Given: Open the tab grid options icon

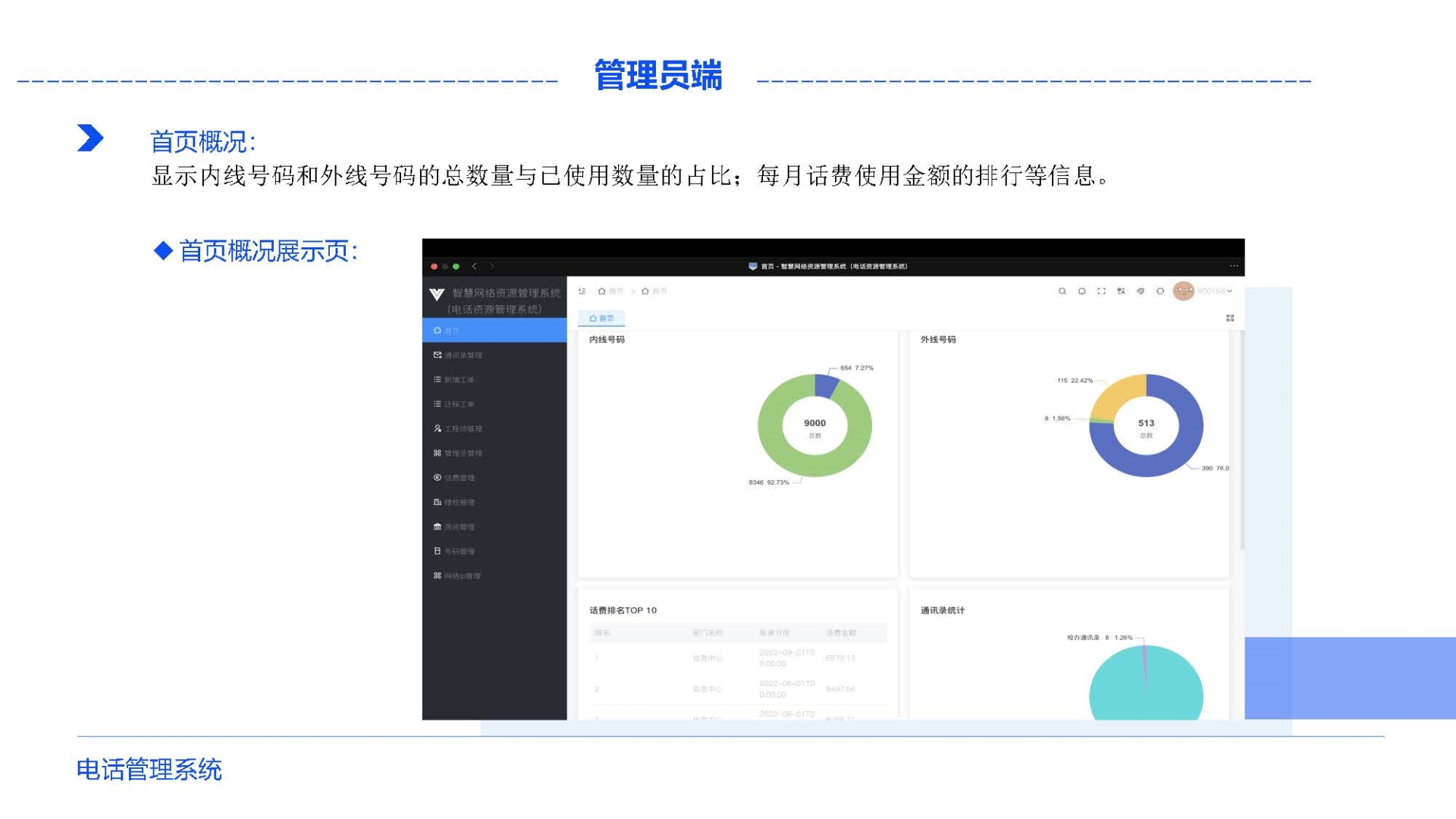Looking at the screenshot, I should pyautogui.click(x=1230, y=318).
